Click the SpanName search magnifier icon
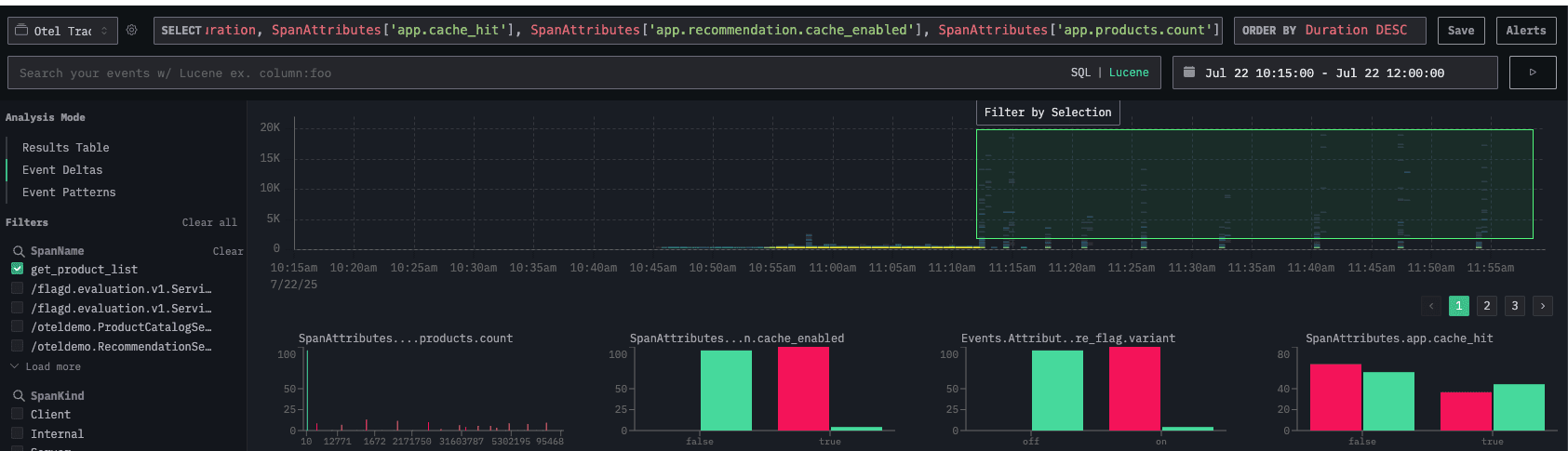The width and height of the screenshot is (1568, 451). tap(19, 251)
